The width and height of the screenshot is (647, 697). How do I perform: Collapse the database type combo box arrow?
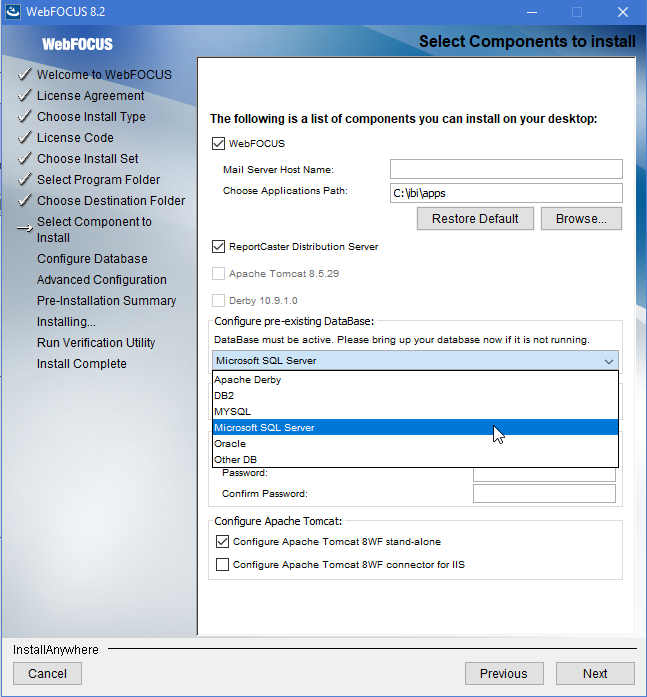tap(609, 361)
